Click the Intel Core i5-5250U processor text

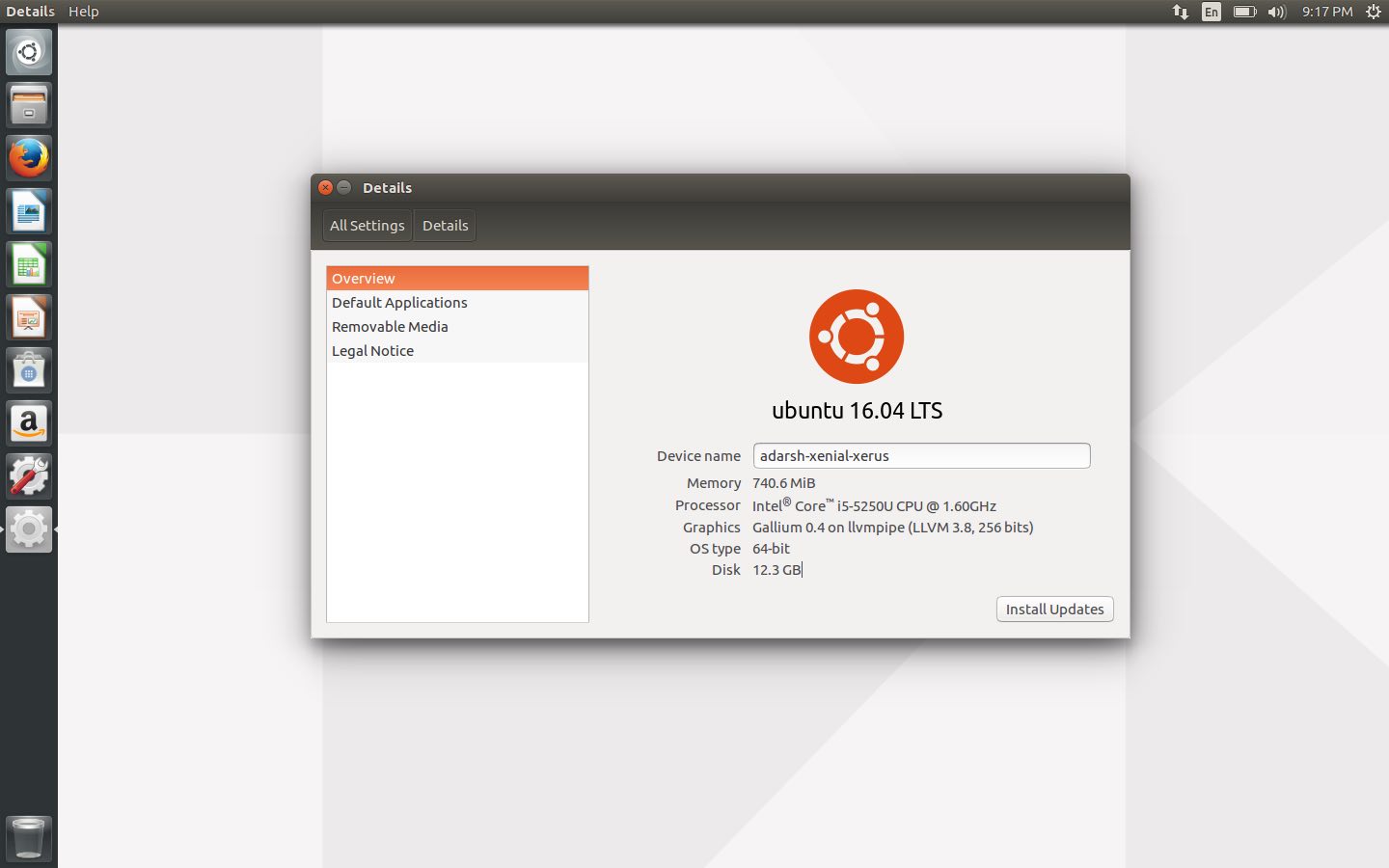coord(874,505)
